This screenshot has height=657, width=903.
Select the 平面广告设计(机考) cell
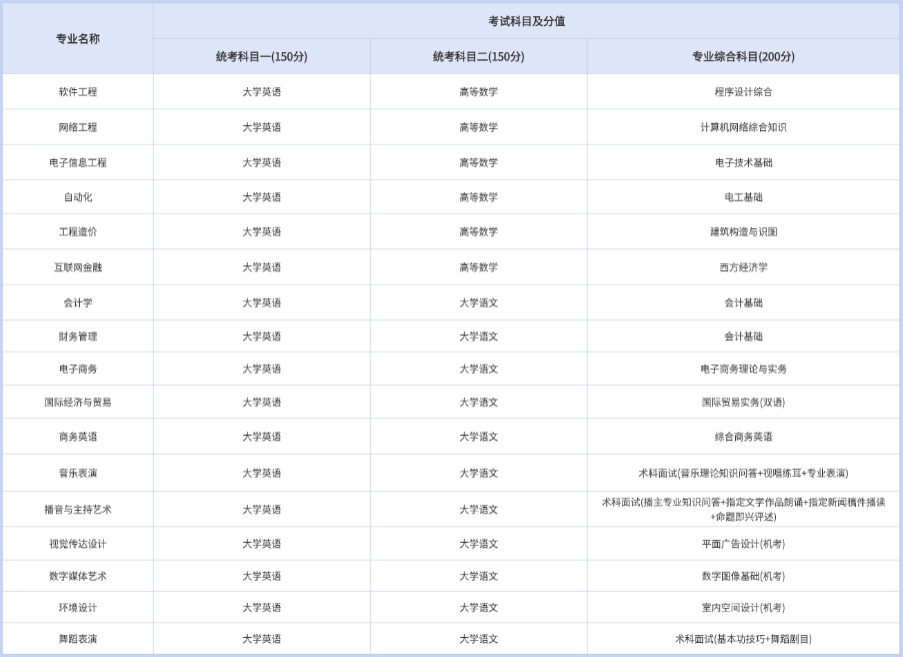click(743, 544)
